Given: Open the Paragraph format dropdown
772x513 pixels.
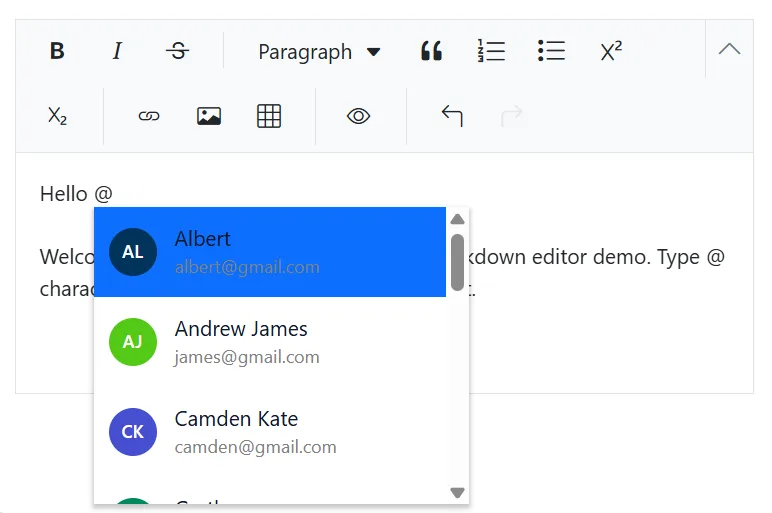Looking at the screenshot, I should click(x=319, y=52).
